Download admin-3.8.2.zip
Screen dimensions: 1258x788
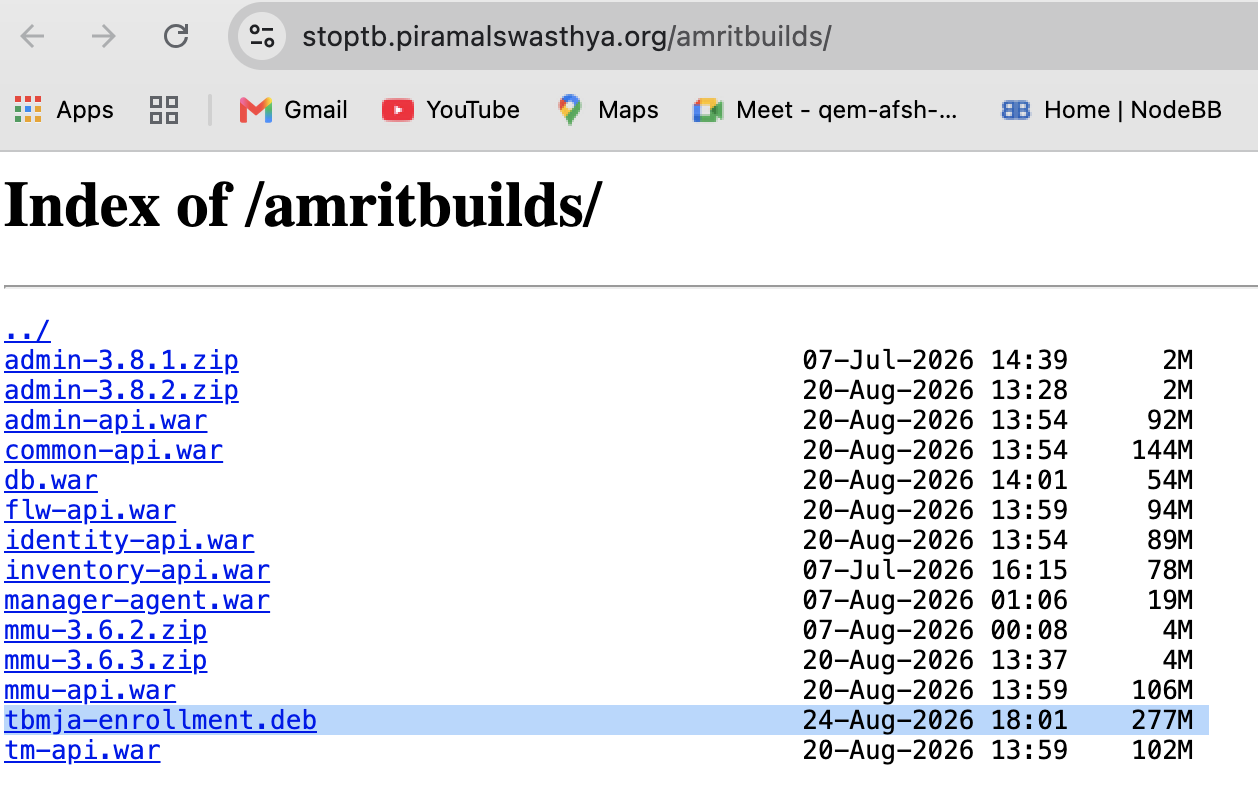(121, 389)
